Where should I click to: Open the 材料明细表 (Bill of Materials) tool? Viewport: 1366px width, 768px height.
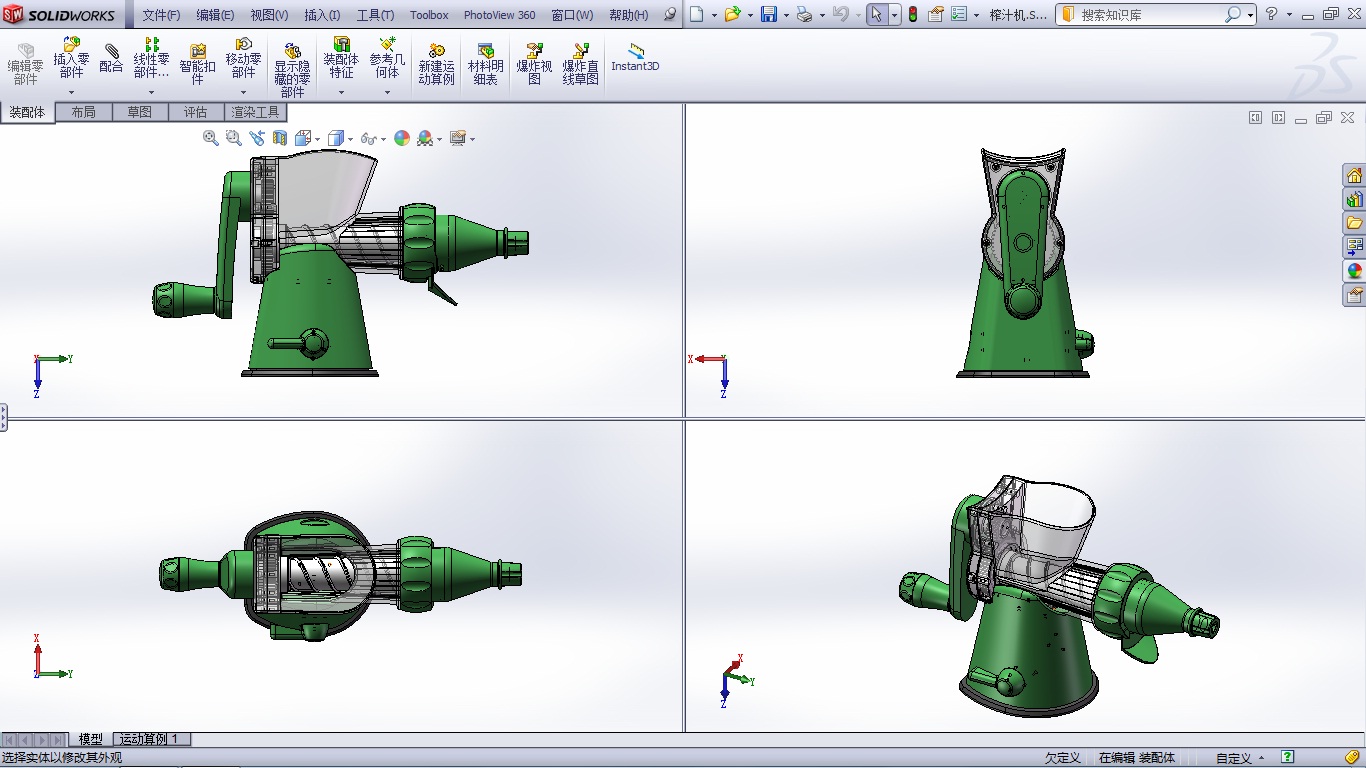(486, 64)
